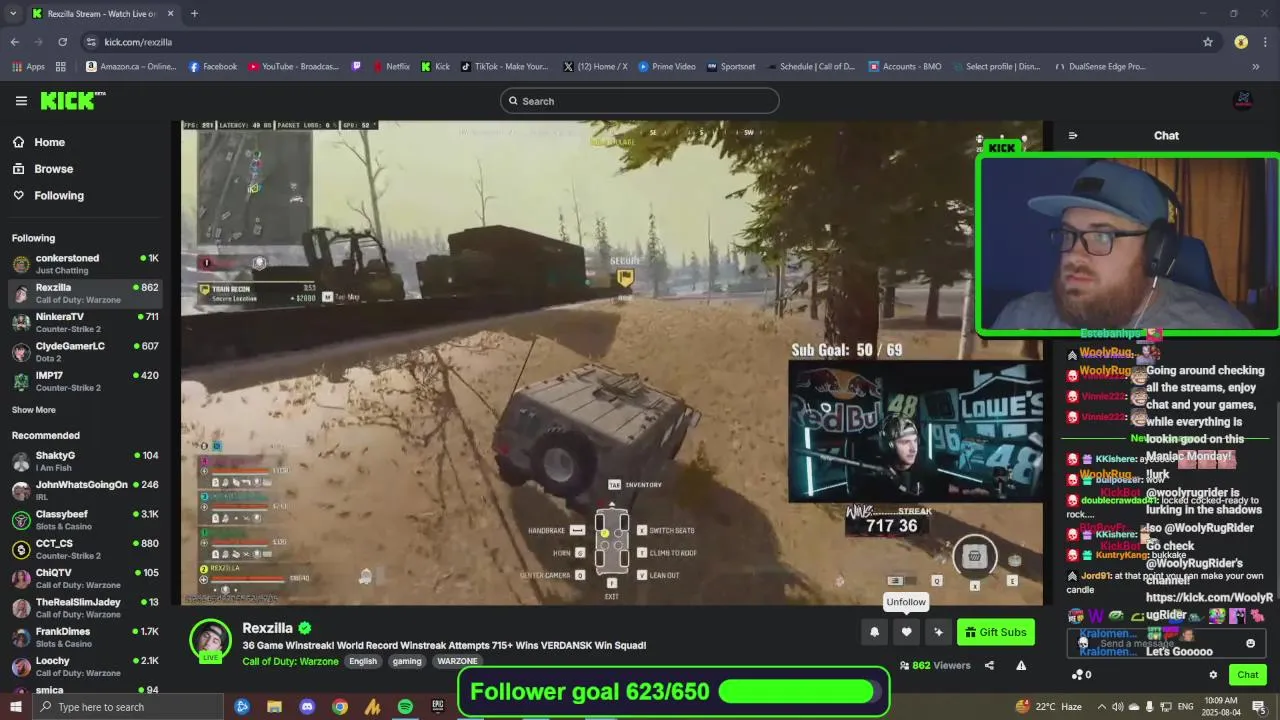Open FrankDimes recommended channel
This screenshot has height=720, width=1280.
[x=85, y=637]
